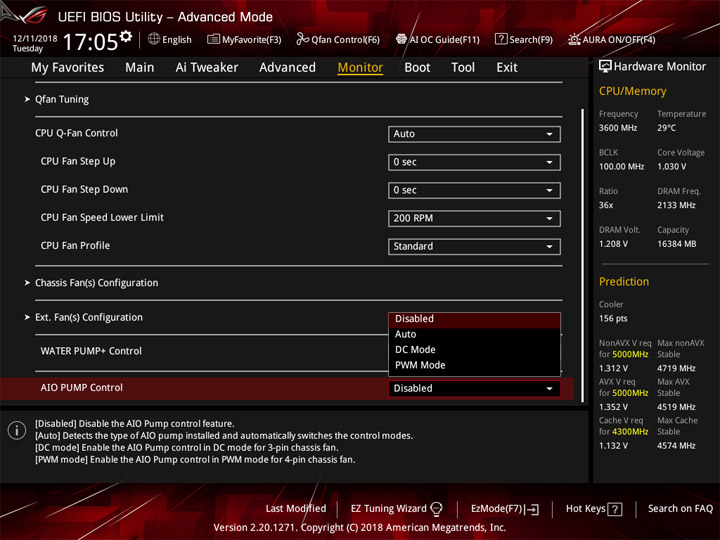Click CPU Fan Speed Lower Limit label

[102, 218]
